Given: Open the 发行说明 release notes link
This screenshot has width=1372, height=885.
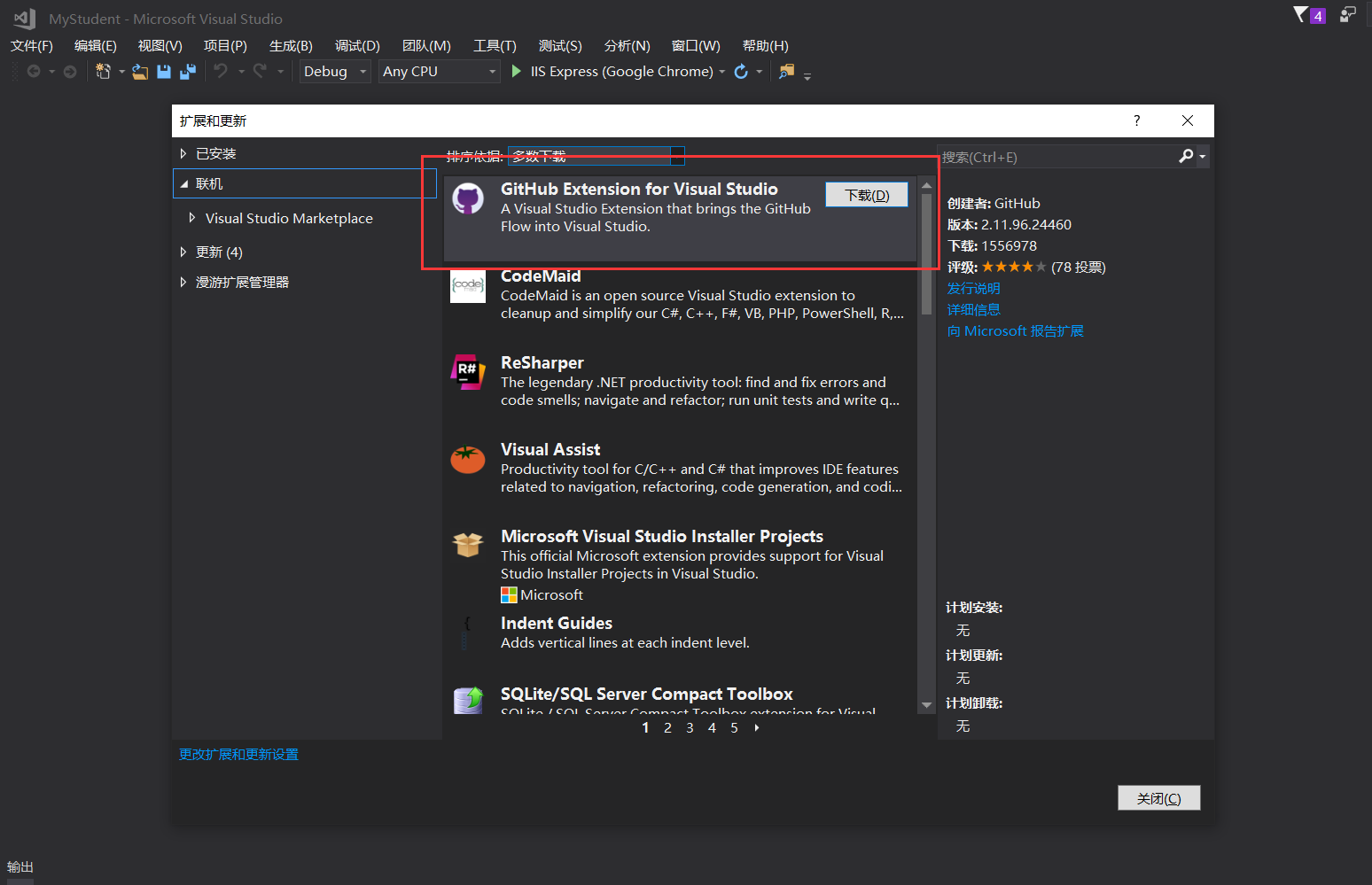Looking at the screenshot, I should (x=973, y=288).
